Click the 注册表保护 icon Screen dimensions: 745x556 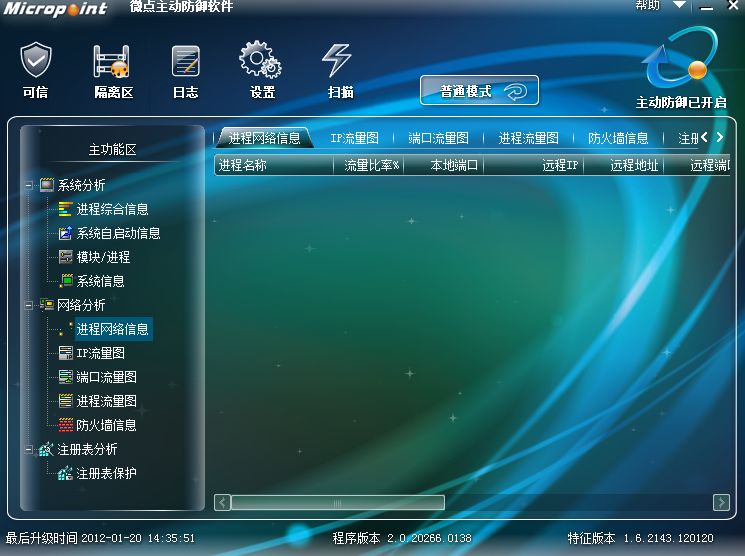click(65, 473)
